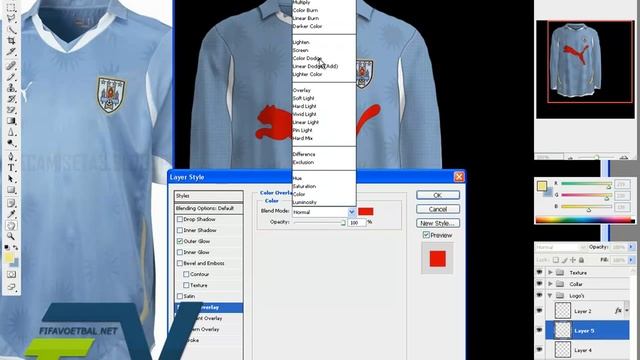
Task: Select the Healing Brush tool
Action: 11,66
